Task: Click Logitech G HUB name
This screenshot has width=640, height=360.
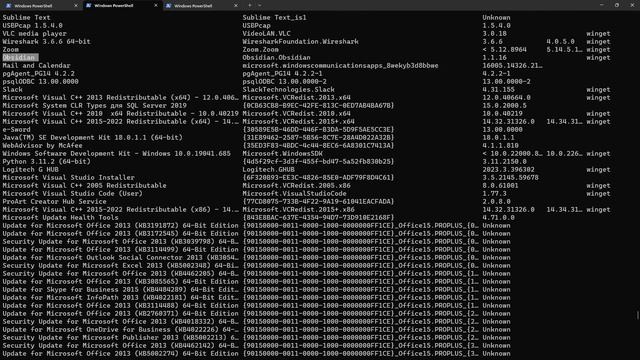Action: [x=31, y=169]
